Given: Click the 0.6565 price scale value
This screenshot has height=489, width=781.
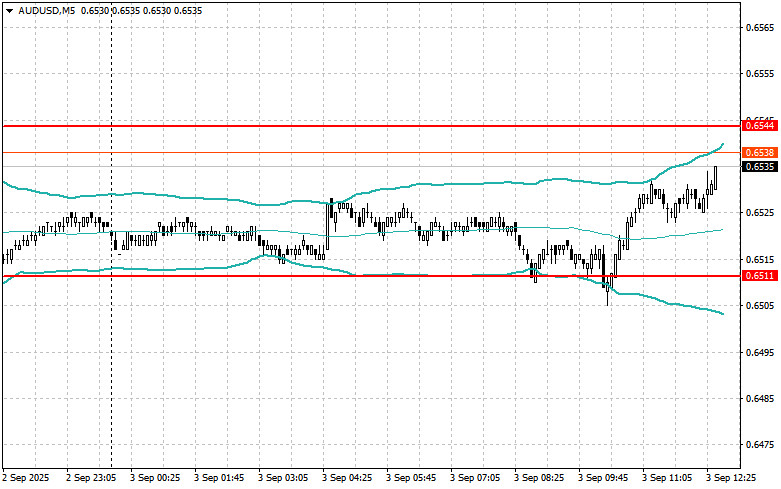Looking at the screenshot, I should click(760, 27).
